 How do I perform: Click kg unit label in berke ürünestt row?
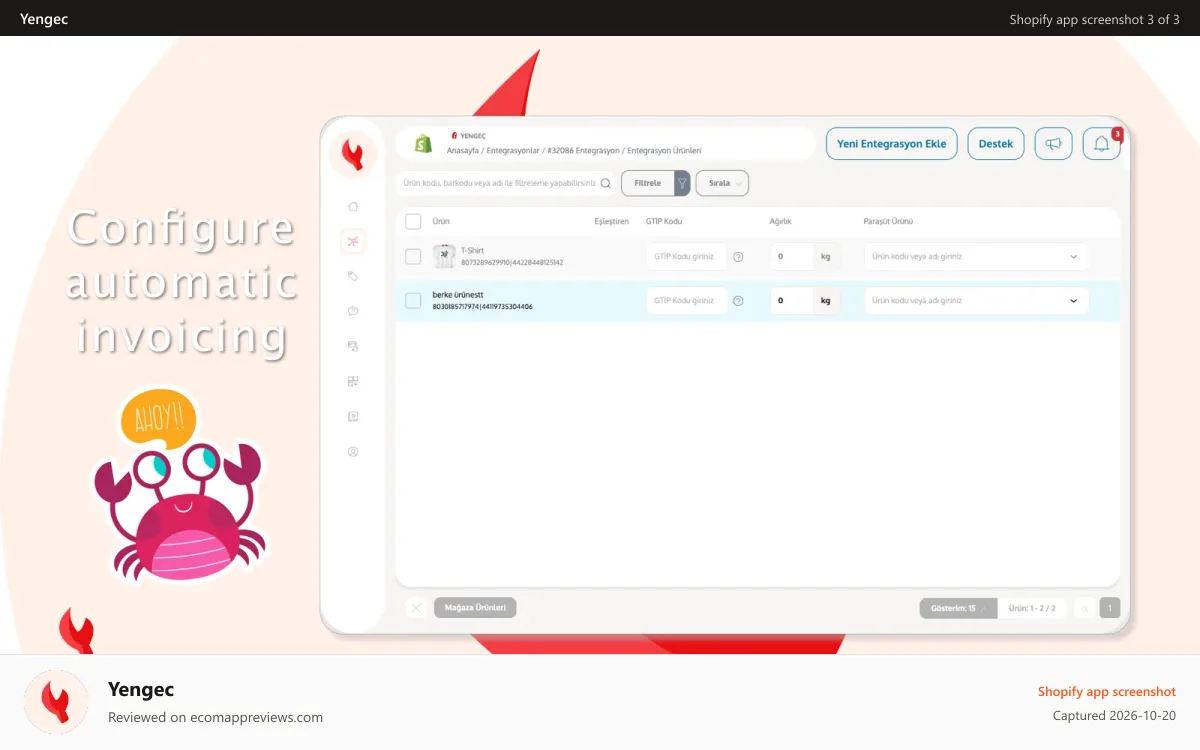[825, 301]
